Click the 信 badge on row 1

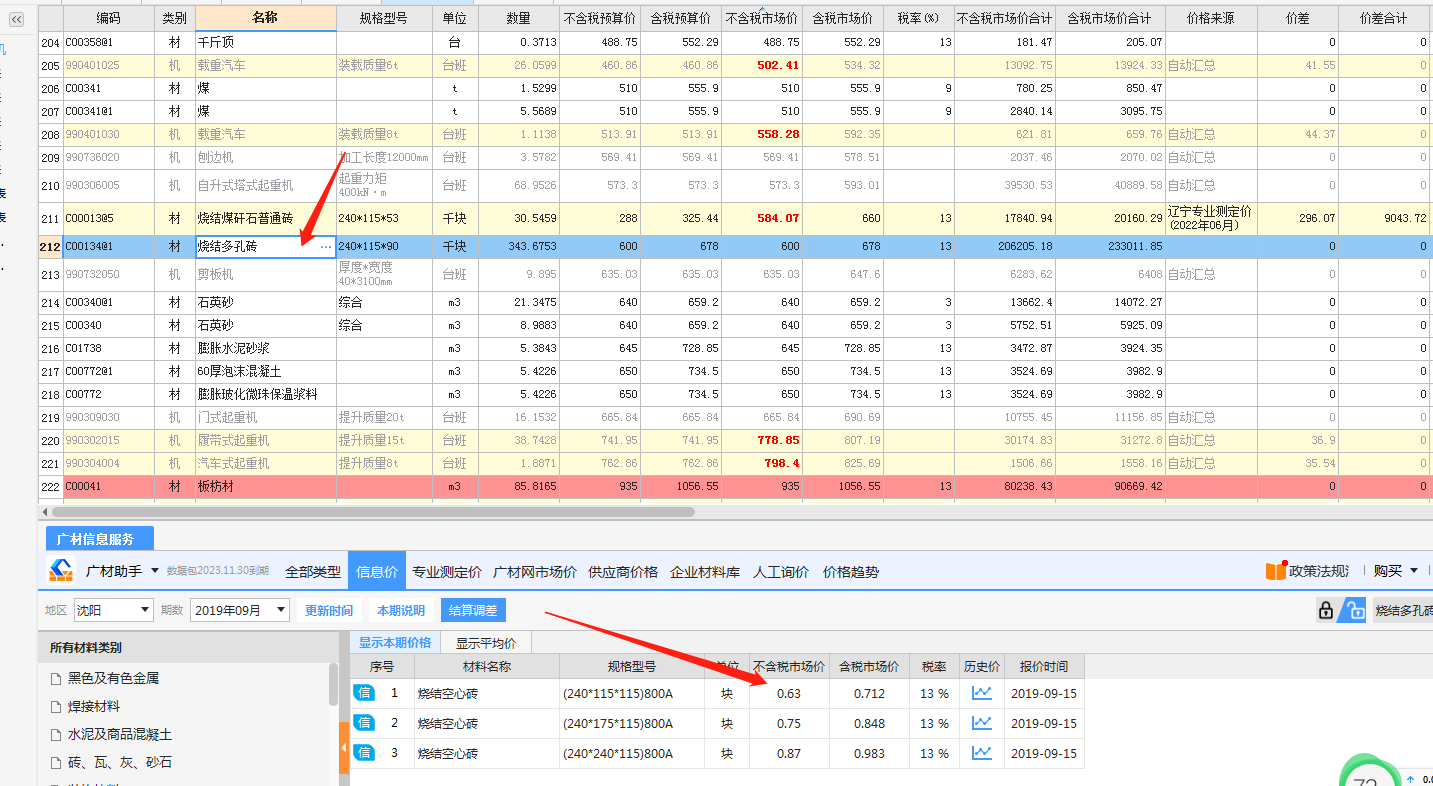pyautogui.click(x=364, y=692)
